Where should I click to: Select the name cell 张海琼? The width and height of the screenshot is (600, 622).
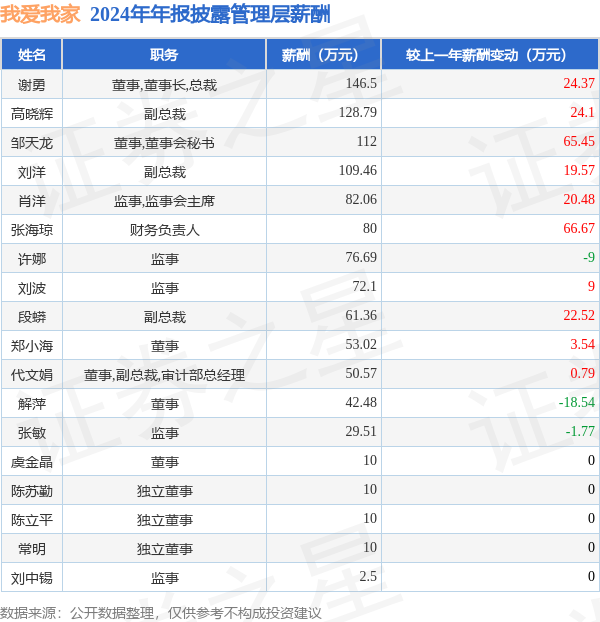click(x=32, y=230)
